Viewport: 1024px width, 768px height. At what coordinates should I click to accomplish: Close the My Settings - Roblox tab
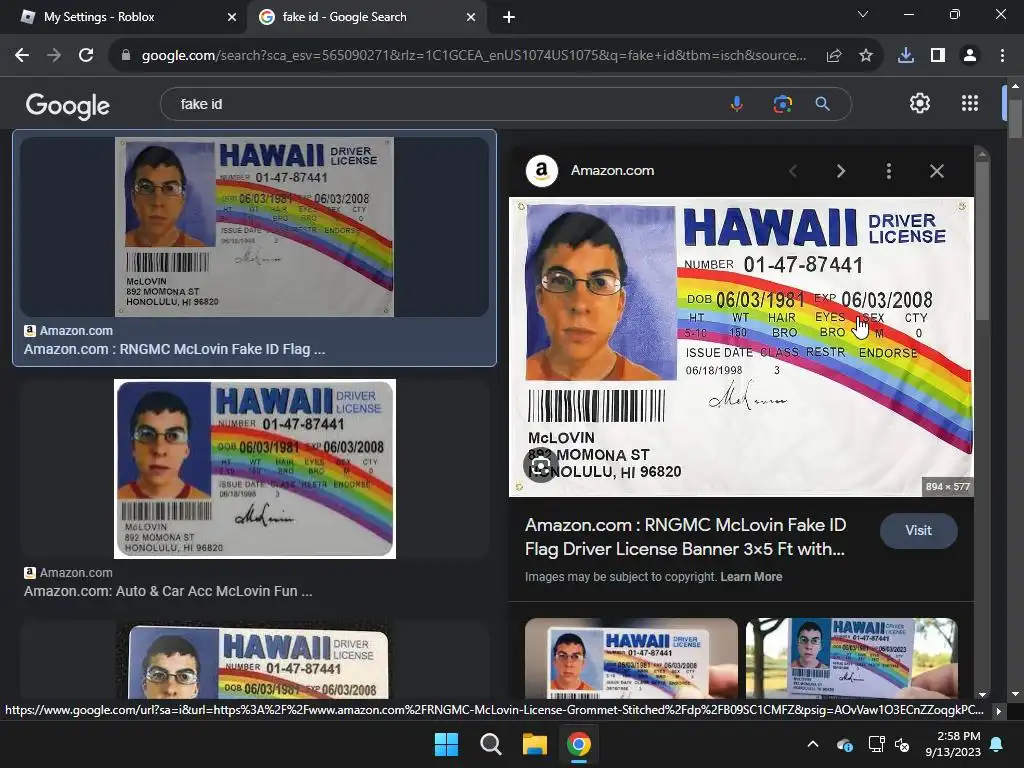click(232, 17)
